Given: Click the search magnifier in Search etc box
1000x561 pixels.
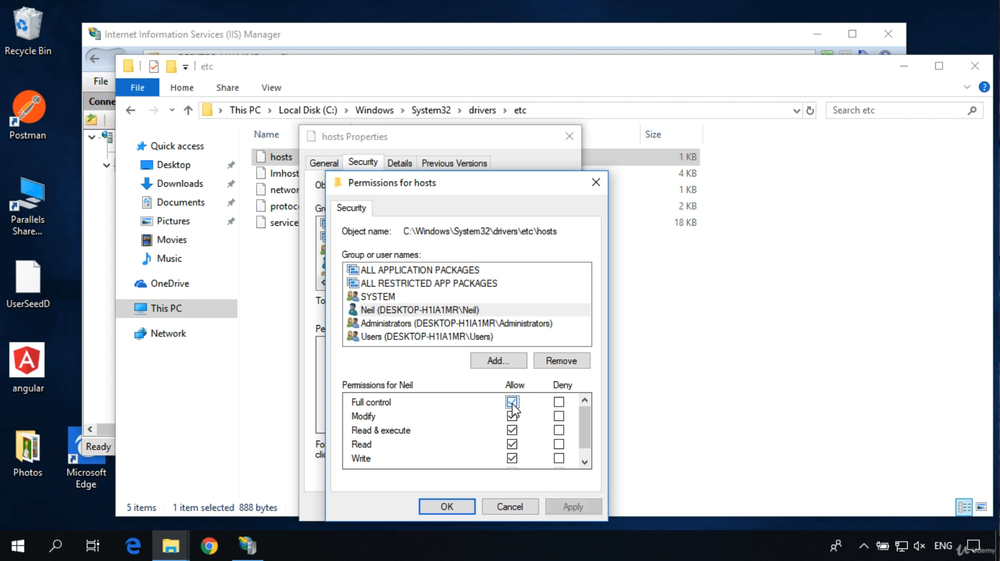Looking at the screenshot, I should tap(972, 110).
